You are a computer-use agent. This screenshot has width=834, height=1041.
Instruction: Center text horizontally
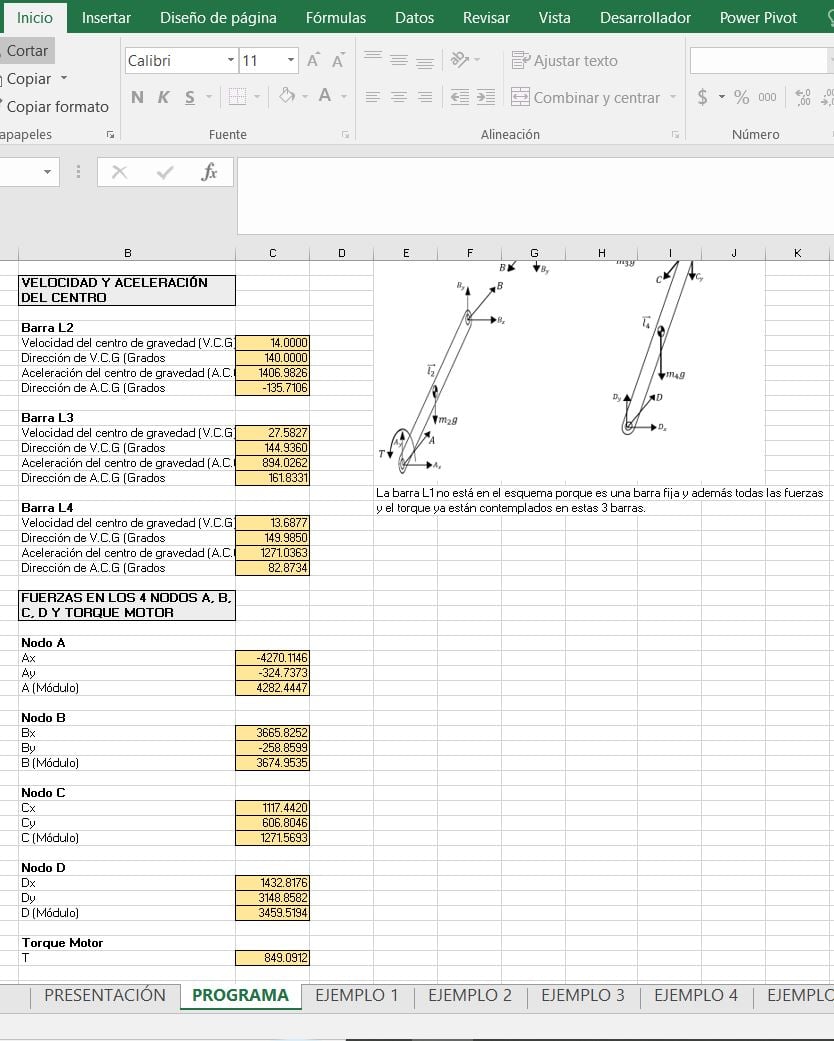399,98
